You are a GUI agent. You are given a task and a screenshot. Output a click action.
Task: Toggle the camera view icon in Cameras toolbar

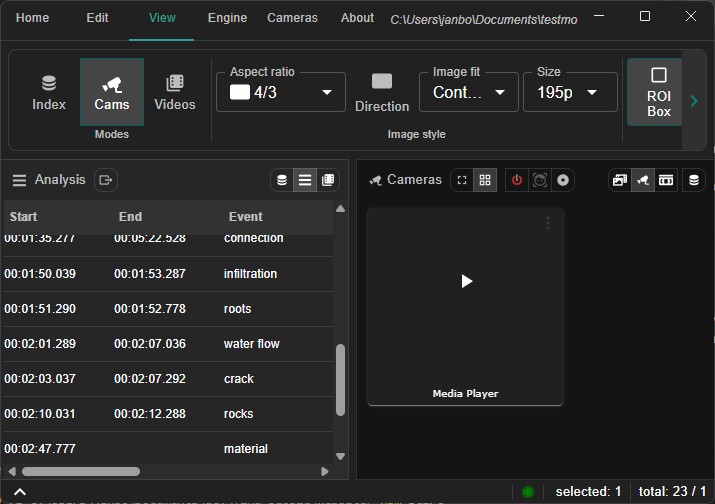pyautogui.click(x=643, y=180)
